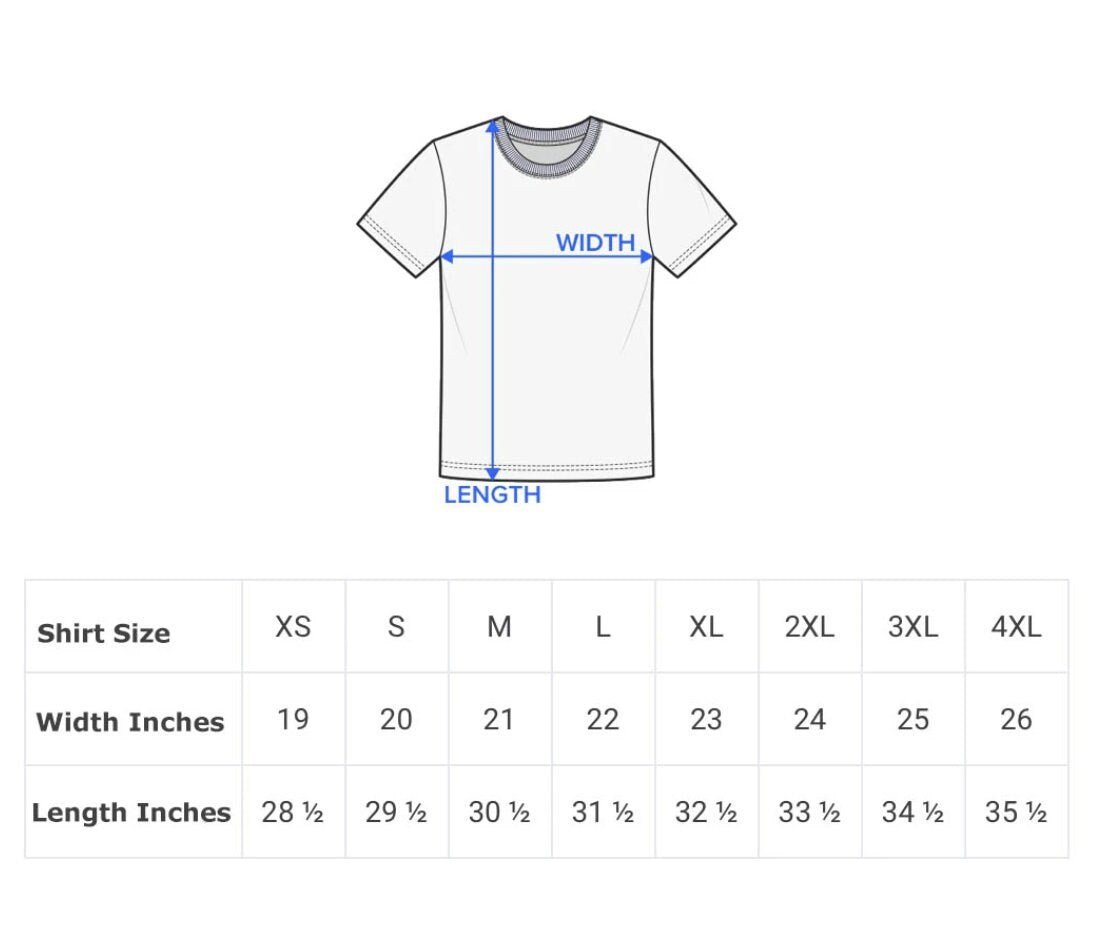The height and width of the screenshot is (938, 1100).
Task: Select the 2XL size cell
Action: click(809, 627)
